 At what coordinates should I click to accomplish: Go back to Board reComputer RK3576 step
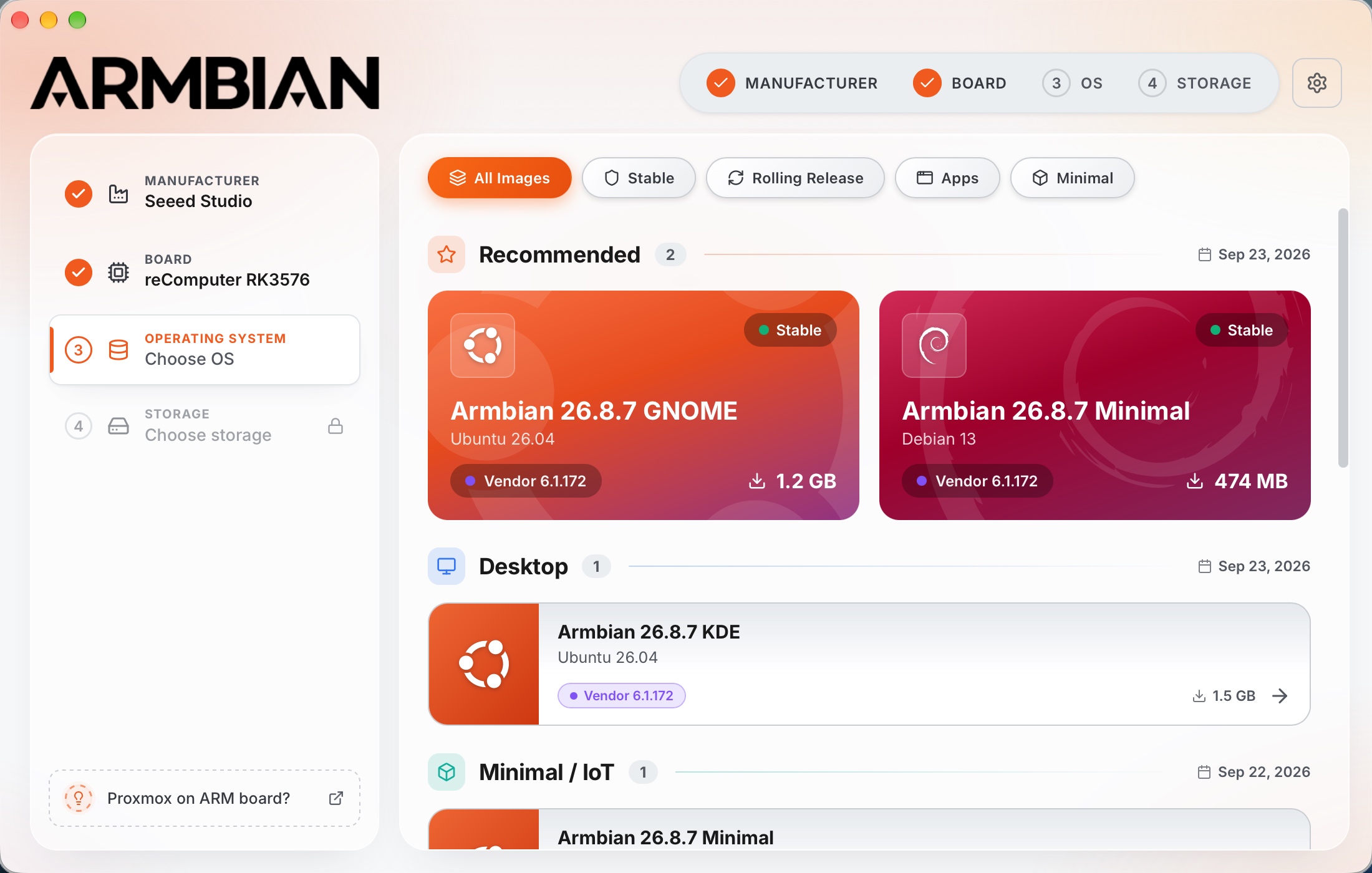click(205, 271)
